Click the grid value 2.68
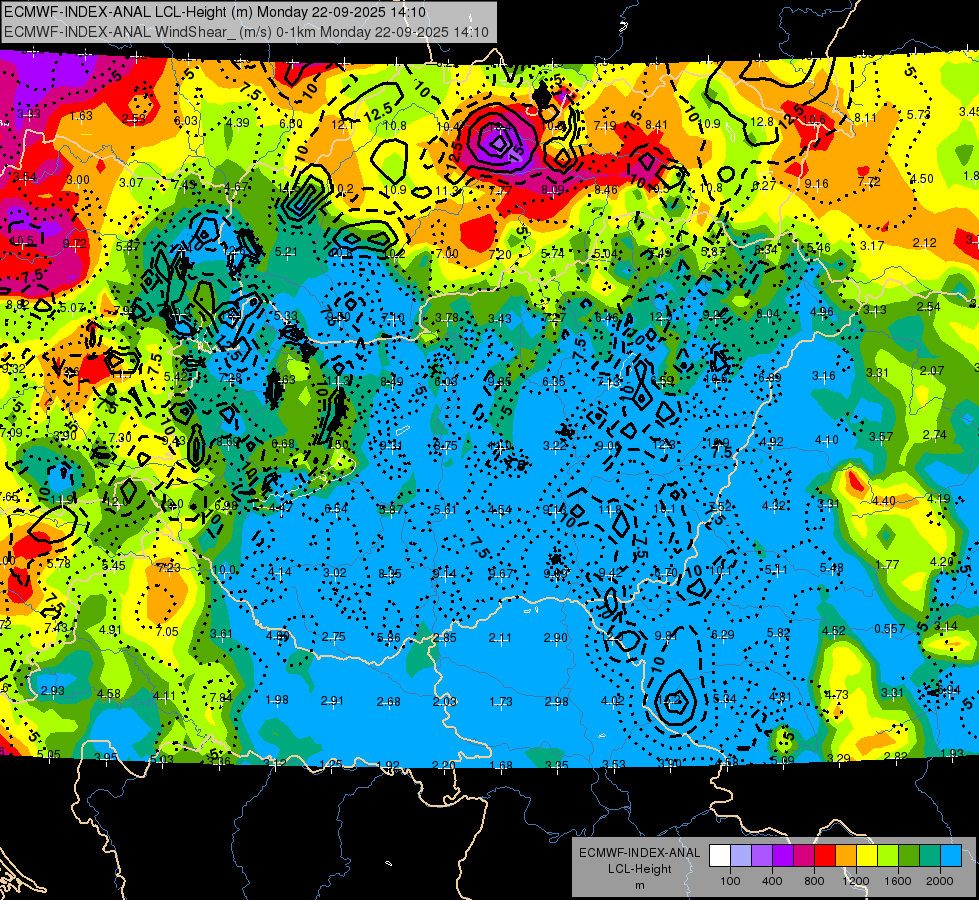979x900 pixels. point(388,702)
